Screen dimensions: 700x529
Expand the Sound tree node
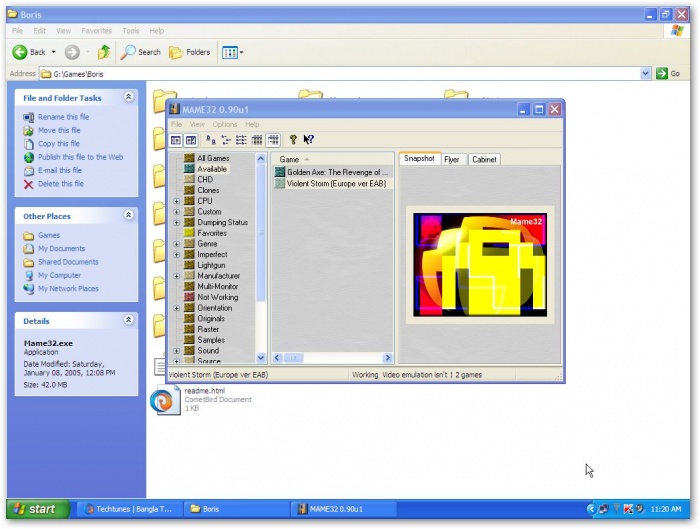point(177,351)
